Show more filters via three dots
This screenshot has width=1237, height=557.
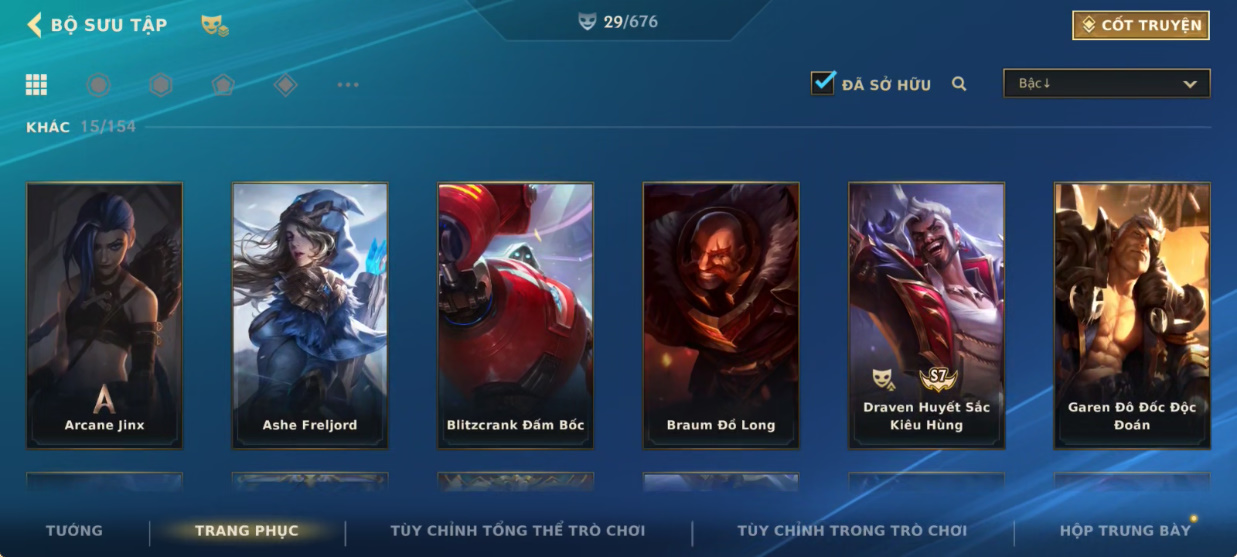coord(348,85)
